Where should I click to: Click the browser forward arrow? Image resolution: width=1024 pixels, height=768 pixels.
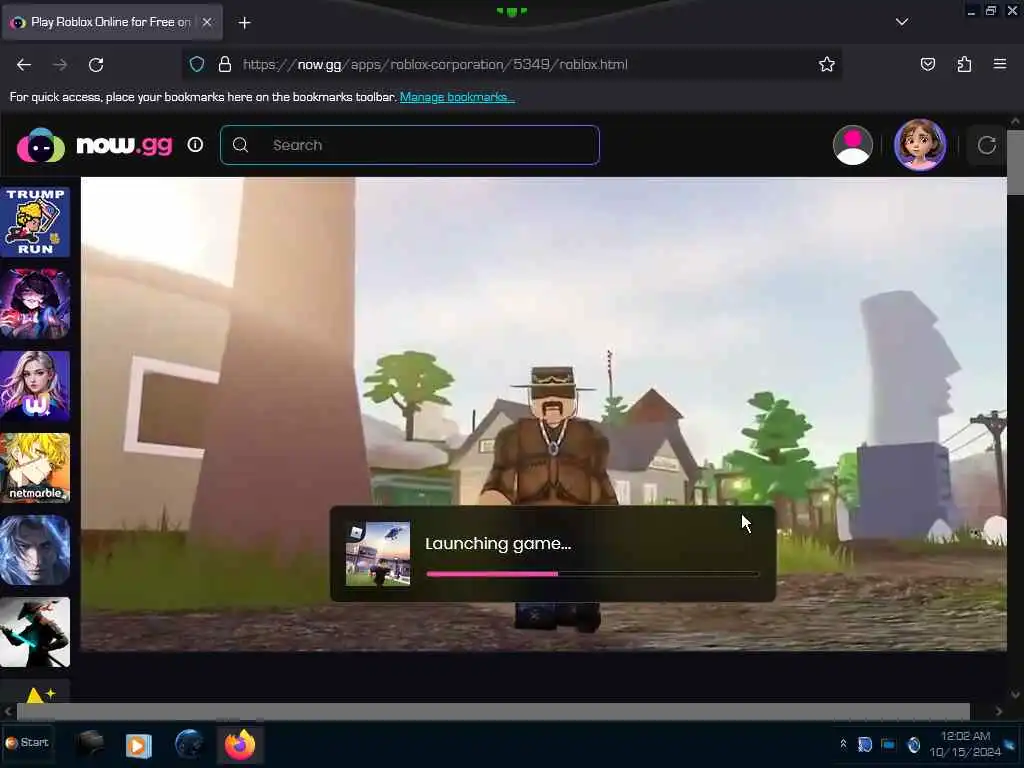tap(60, 65)
